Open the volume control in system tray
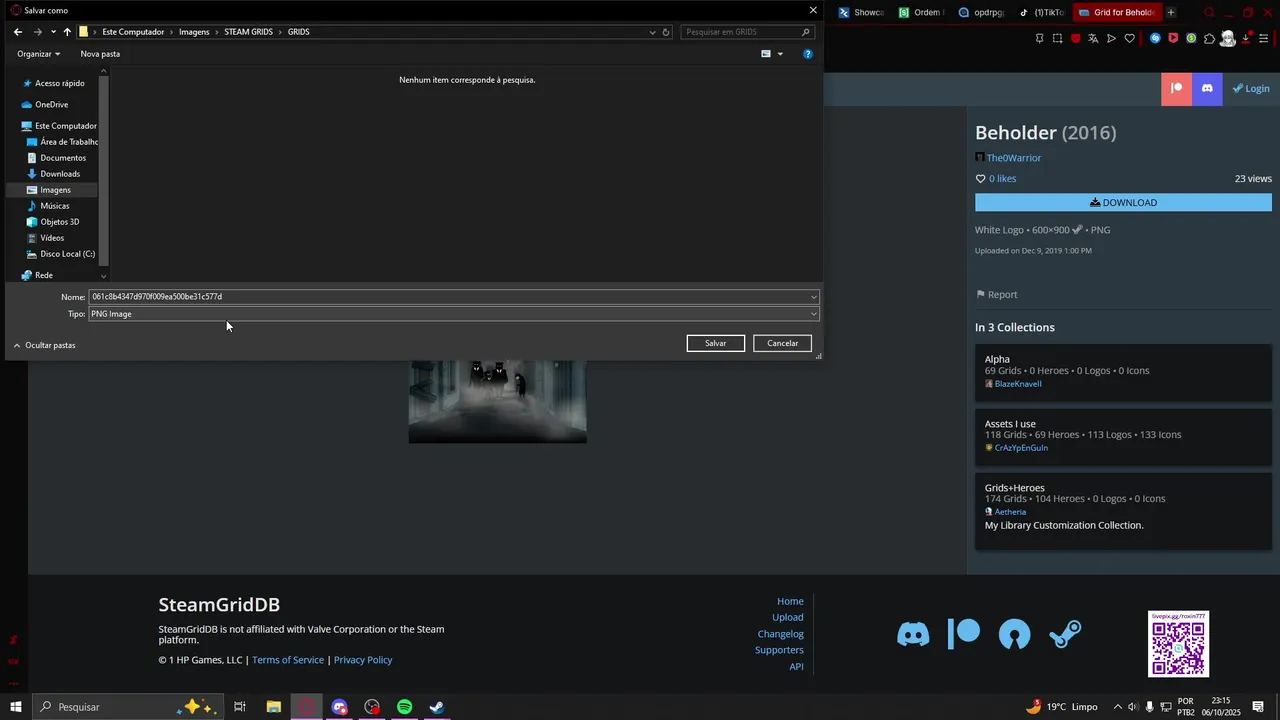The image size is (1280, 720). 1133,707
